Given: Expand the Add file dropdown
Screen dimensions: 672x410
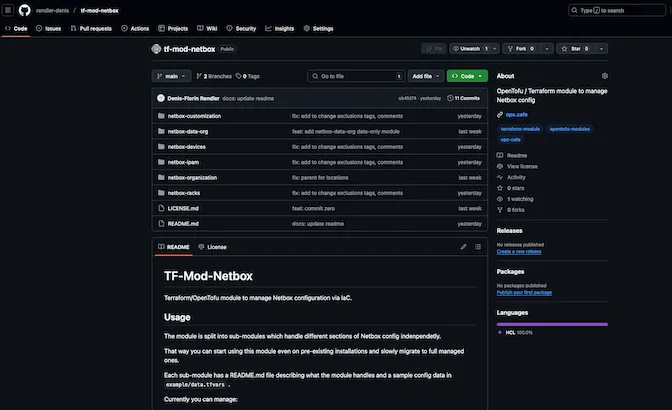Looking at the screenshot, I should click(x=426, y=76).
